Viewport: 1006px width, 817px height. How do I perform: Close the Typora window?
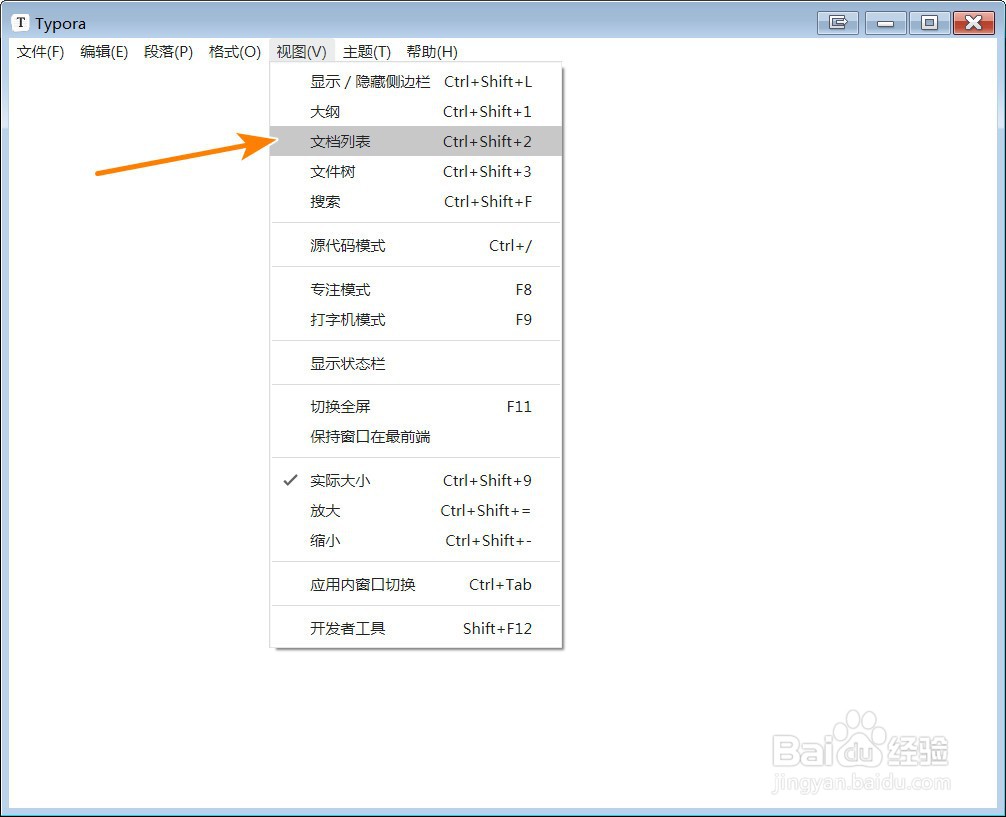(973, 23)
